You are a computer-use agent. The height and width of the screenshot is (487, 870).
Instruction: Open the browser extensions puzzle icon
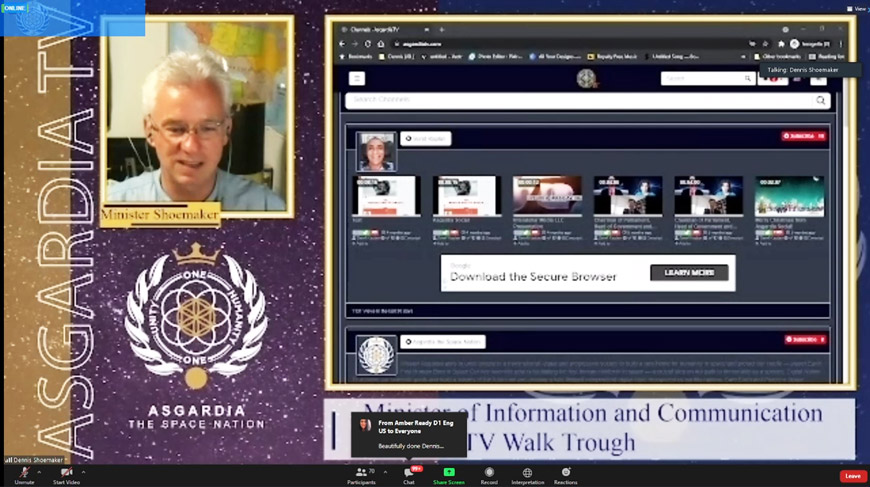pyautogui.click(x=781, y=44)
